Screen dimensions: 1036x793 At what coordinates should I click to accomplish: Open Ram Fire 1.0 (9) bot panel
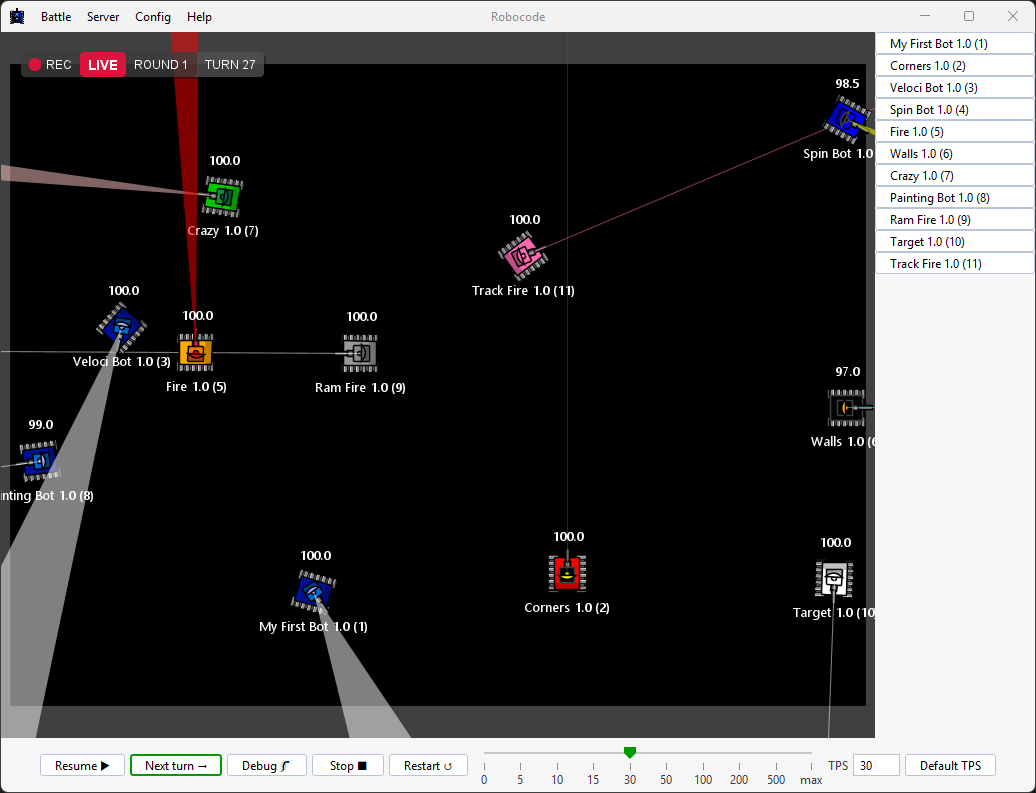coord(955,219)
